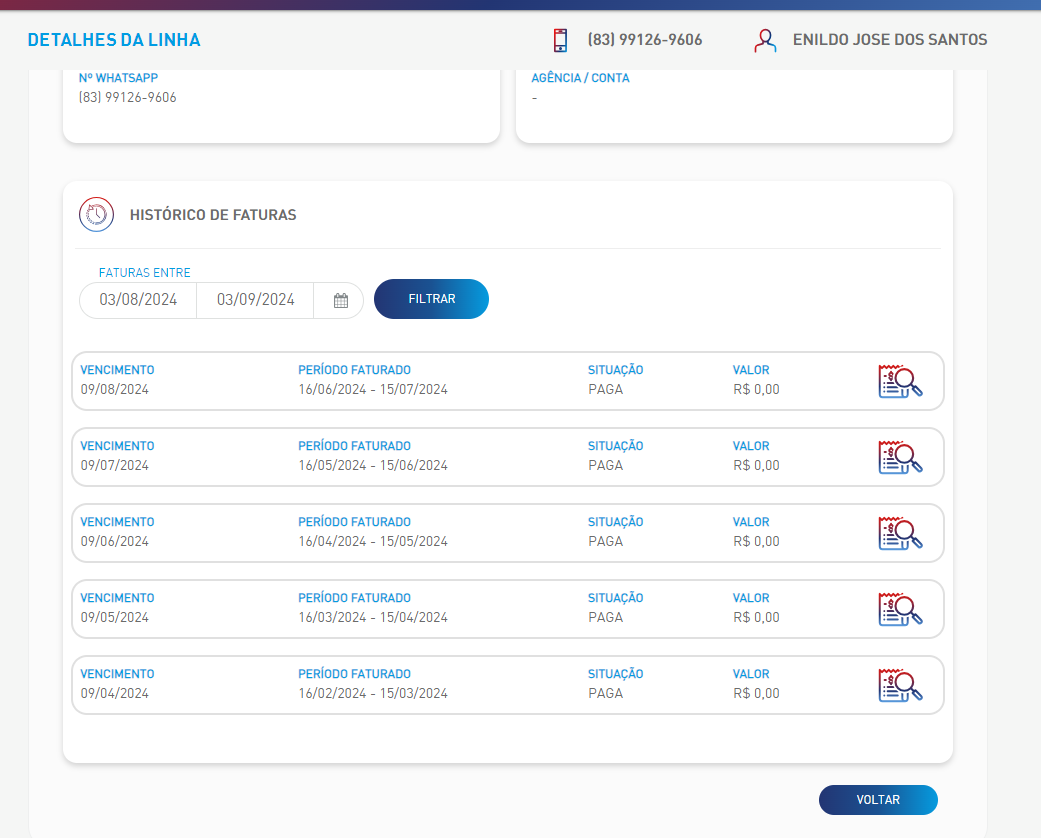
Task: View invoice details for due date 09/06/2024
Action: pos(900,534)
